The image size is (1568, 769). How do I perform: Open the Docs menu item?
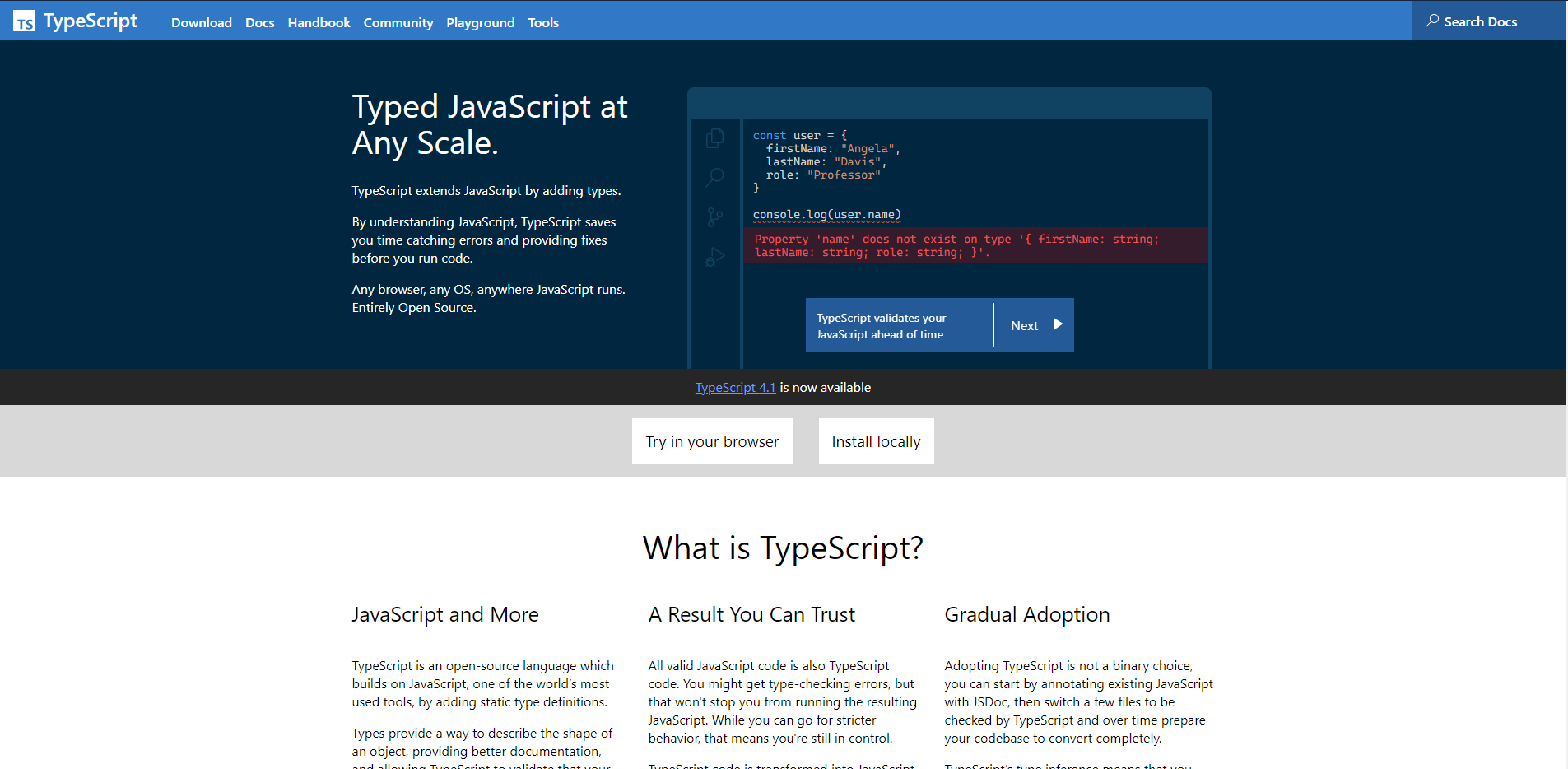pos(260,22)
